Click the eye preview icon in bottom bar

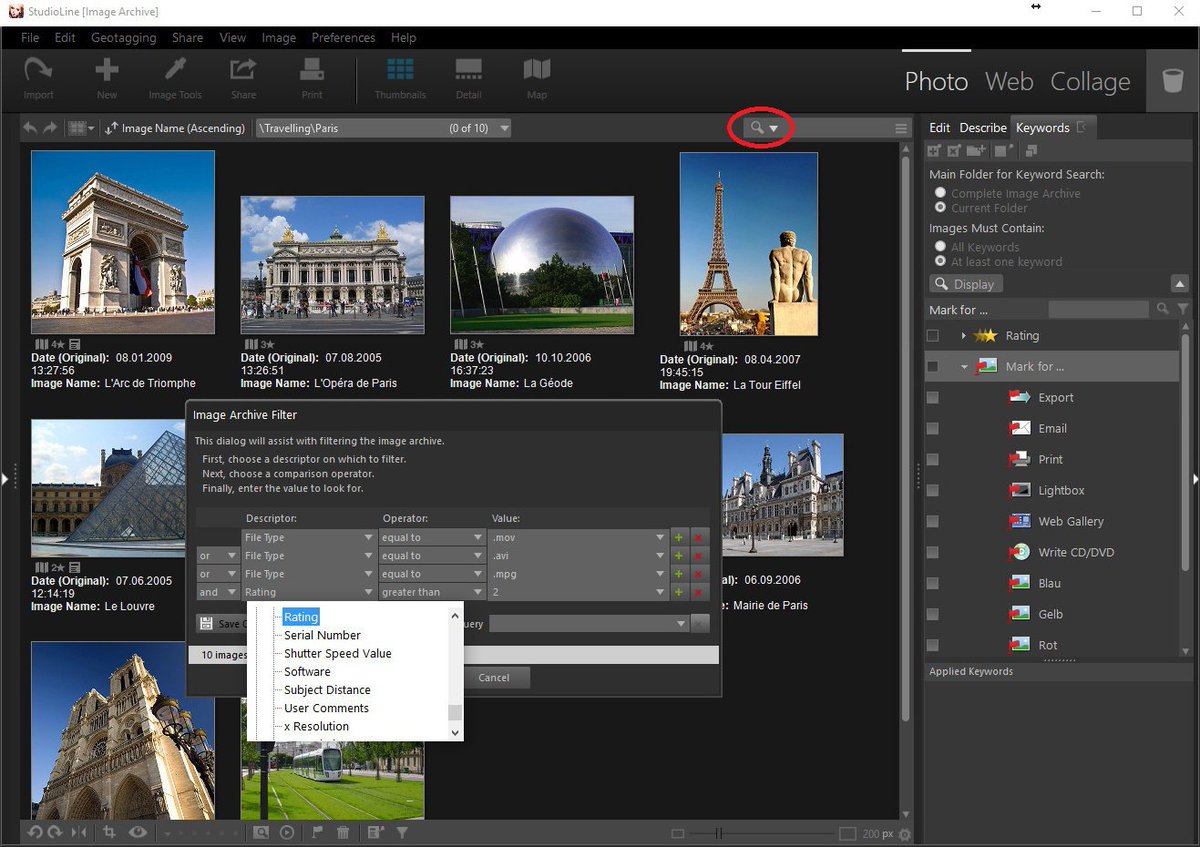point(138,832)
